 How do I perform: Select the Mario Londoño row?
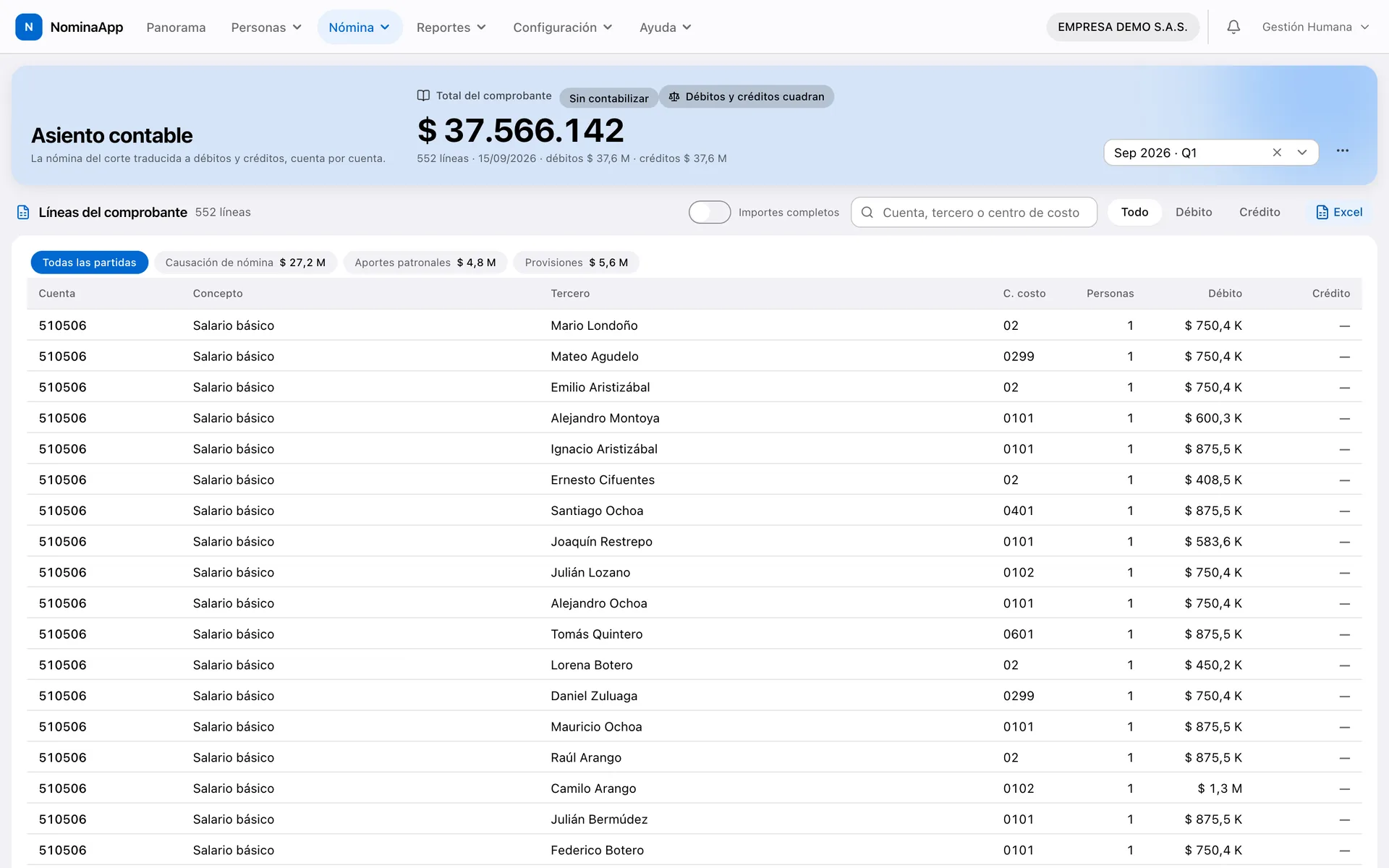click(694, 325)
